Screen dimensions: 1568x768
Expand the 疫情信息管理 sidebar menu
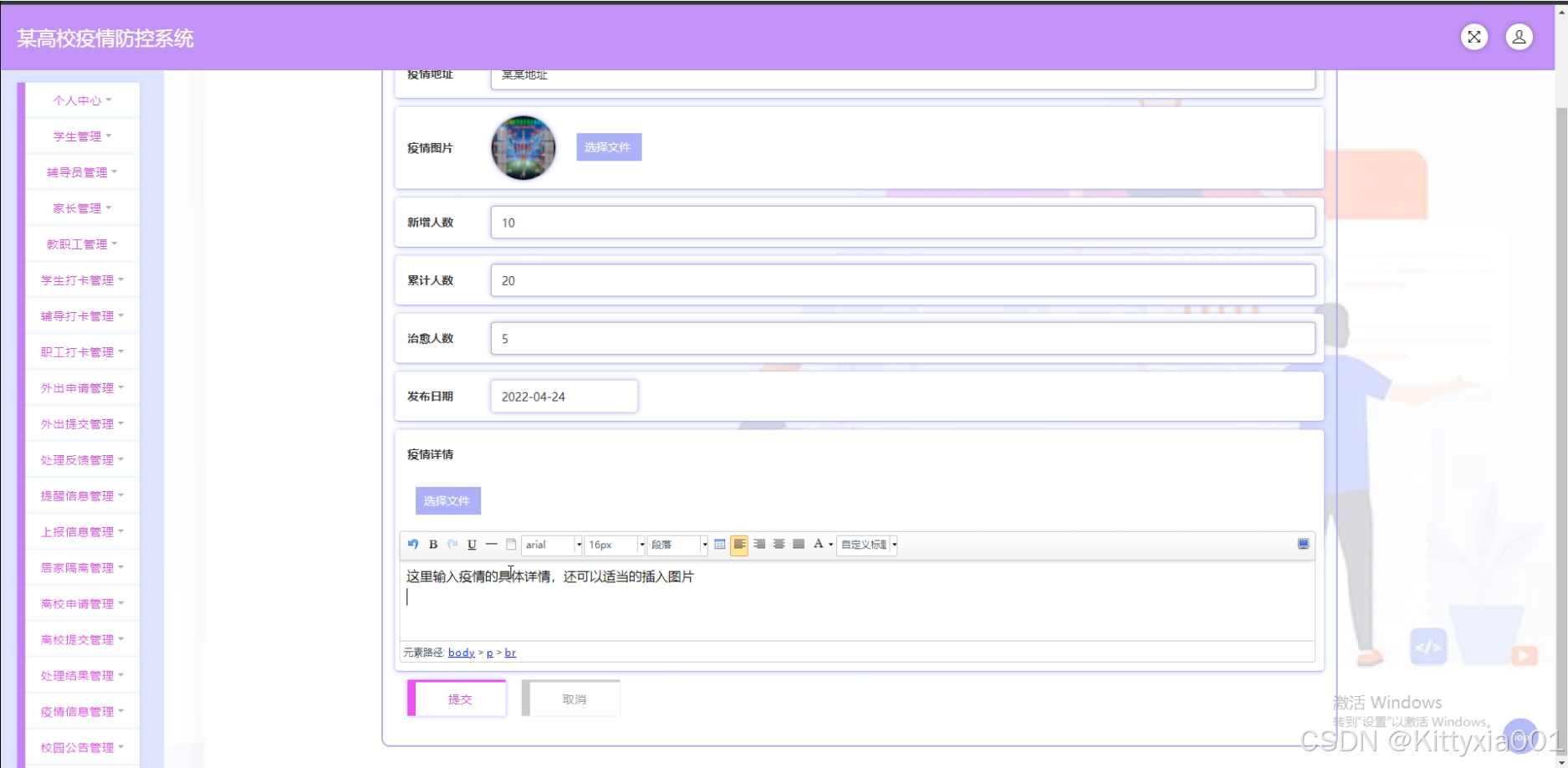[82, 712]
